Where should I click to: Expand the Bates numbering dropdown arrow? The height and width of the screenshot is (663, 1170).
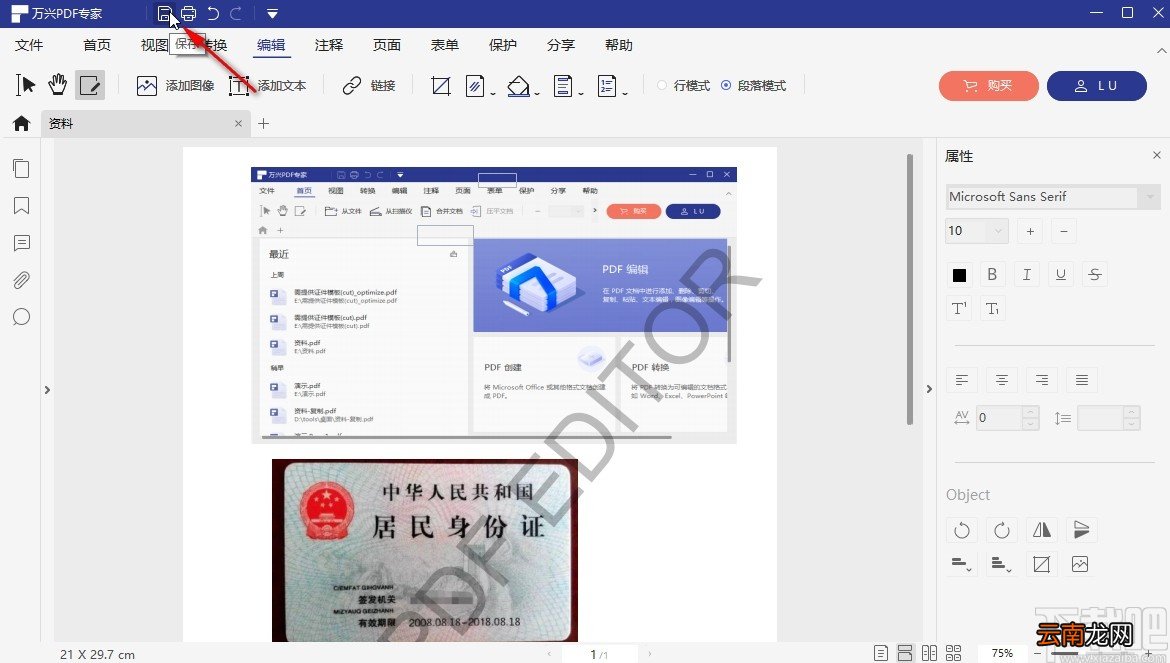pos(625,93)
